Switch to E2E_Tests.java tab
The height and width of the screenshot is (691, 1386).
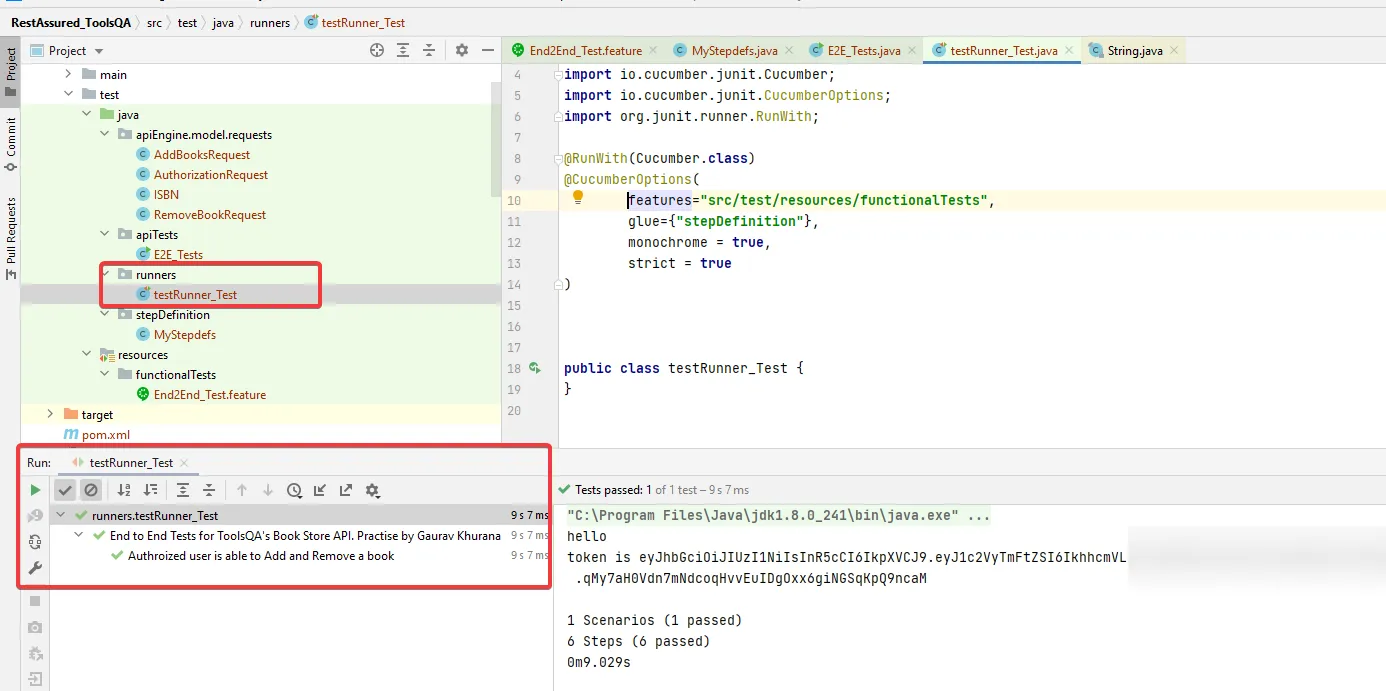[x=864, y=50]
